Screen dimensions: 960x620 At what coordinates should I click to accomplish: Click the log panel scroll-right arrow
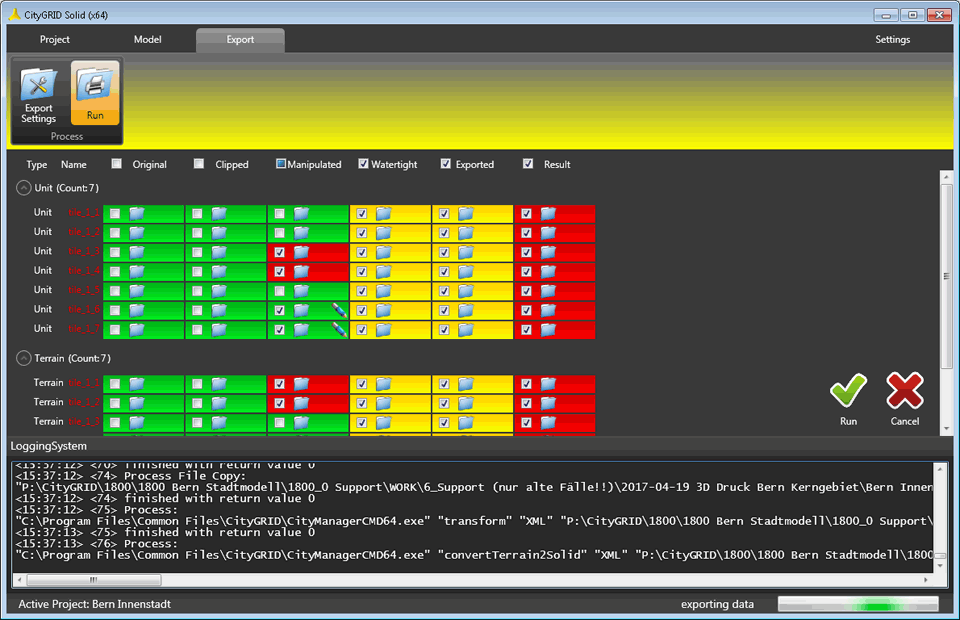click(x=925, y=579)
